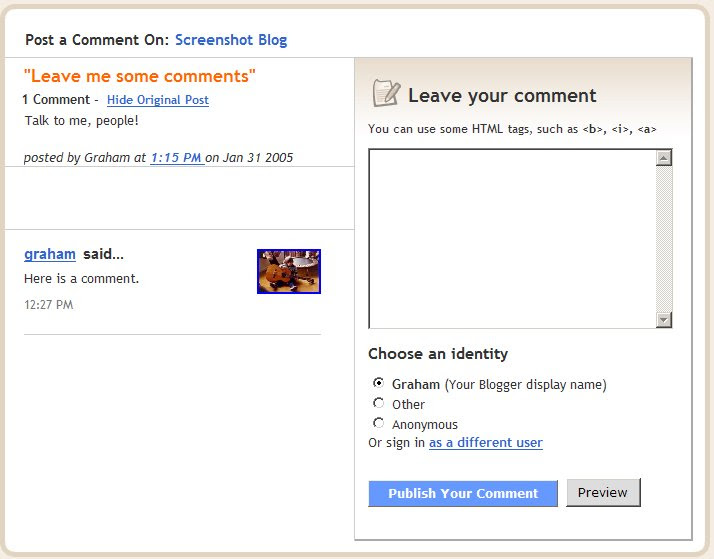Screen dimensions: 714x559
Task: Click the notepad pencil comment icon
Action: coord(386,93)
